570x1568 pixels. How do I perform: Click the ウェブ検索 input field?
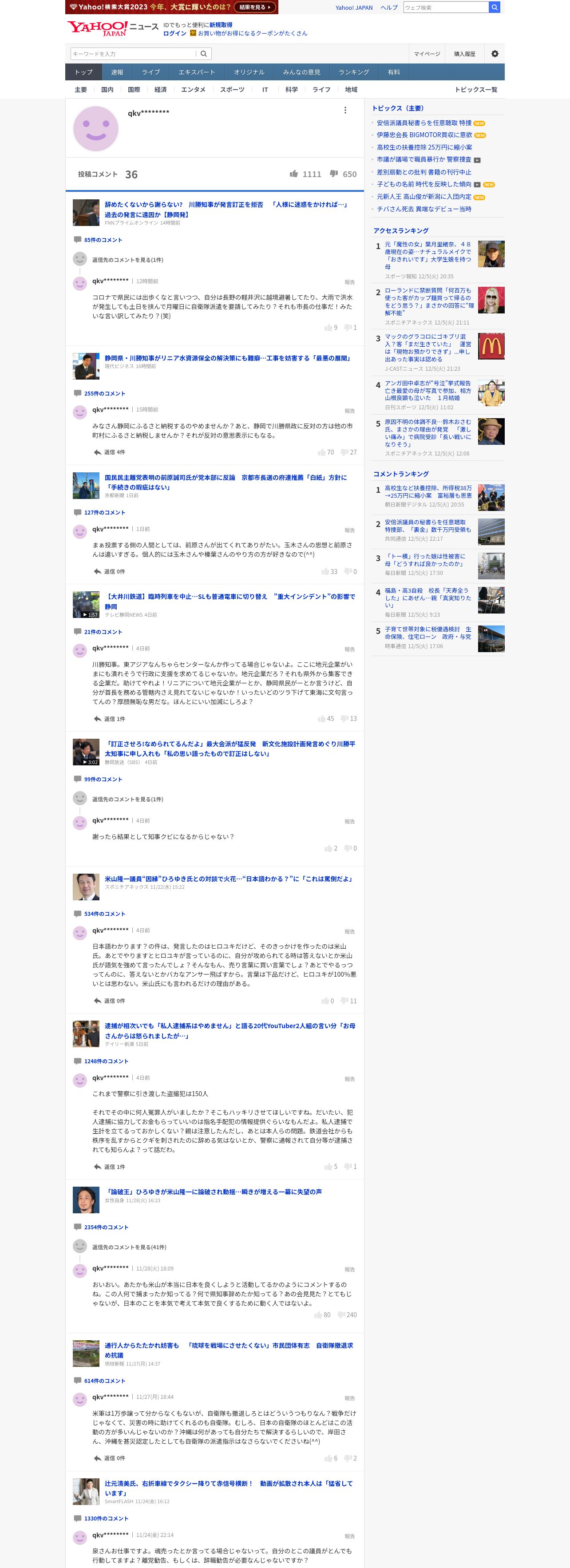pos(446,7)
